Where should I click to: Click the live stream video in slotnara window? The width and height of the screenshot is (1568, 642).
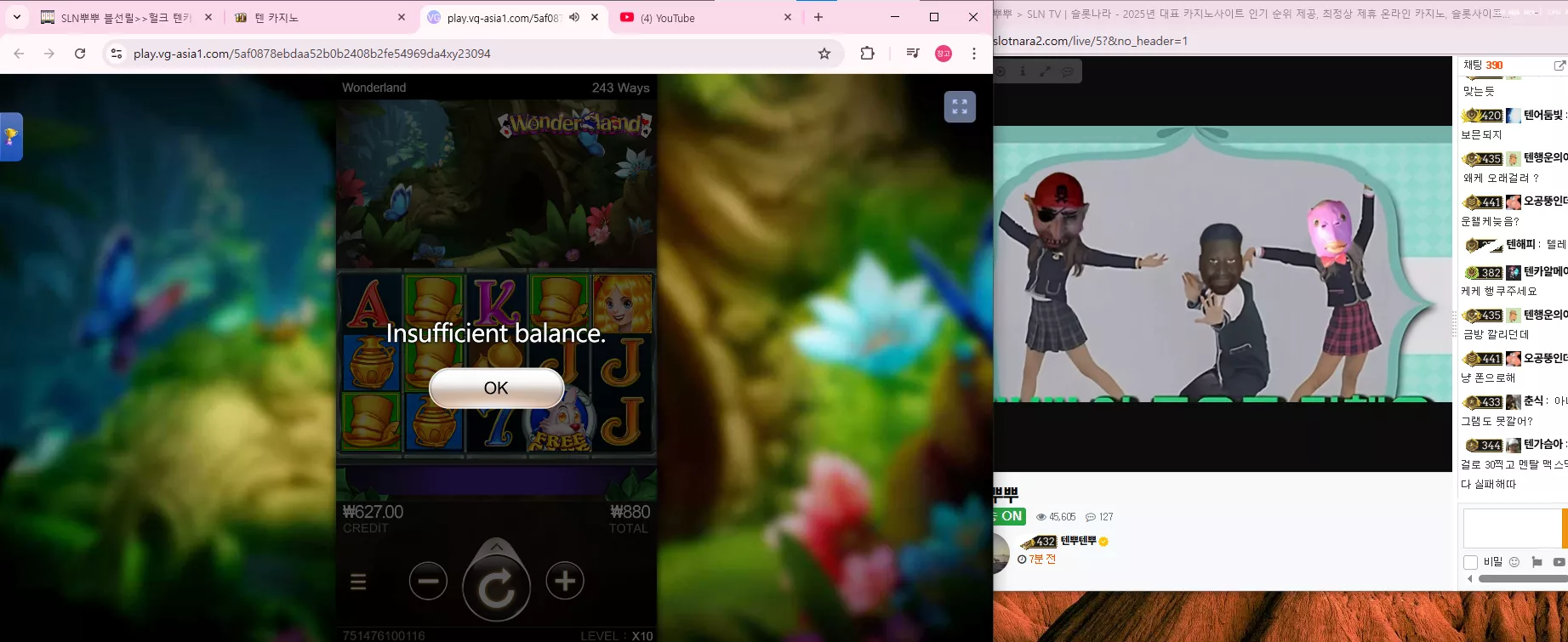click(x=1223, y=264)
